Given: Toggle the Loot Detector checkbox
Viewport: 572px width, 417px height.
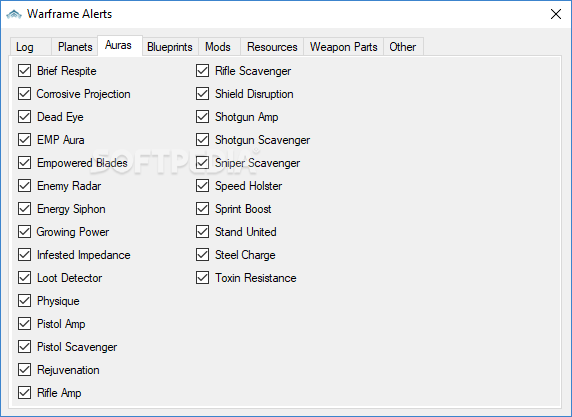Looking at the screenshot, I should pos(24,278).
